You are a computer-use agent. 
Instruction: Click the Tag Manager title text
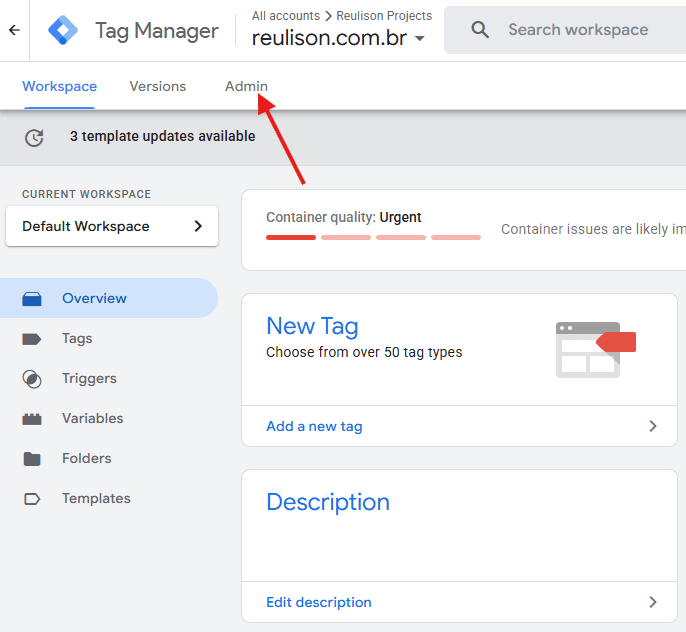point(157,31)
